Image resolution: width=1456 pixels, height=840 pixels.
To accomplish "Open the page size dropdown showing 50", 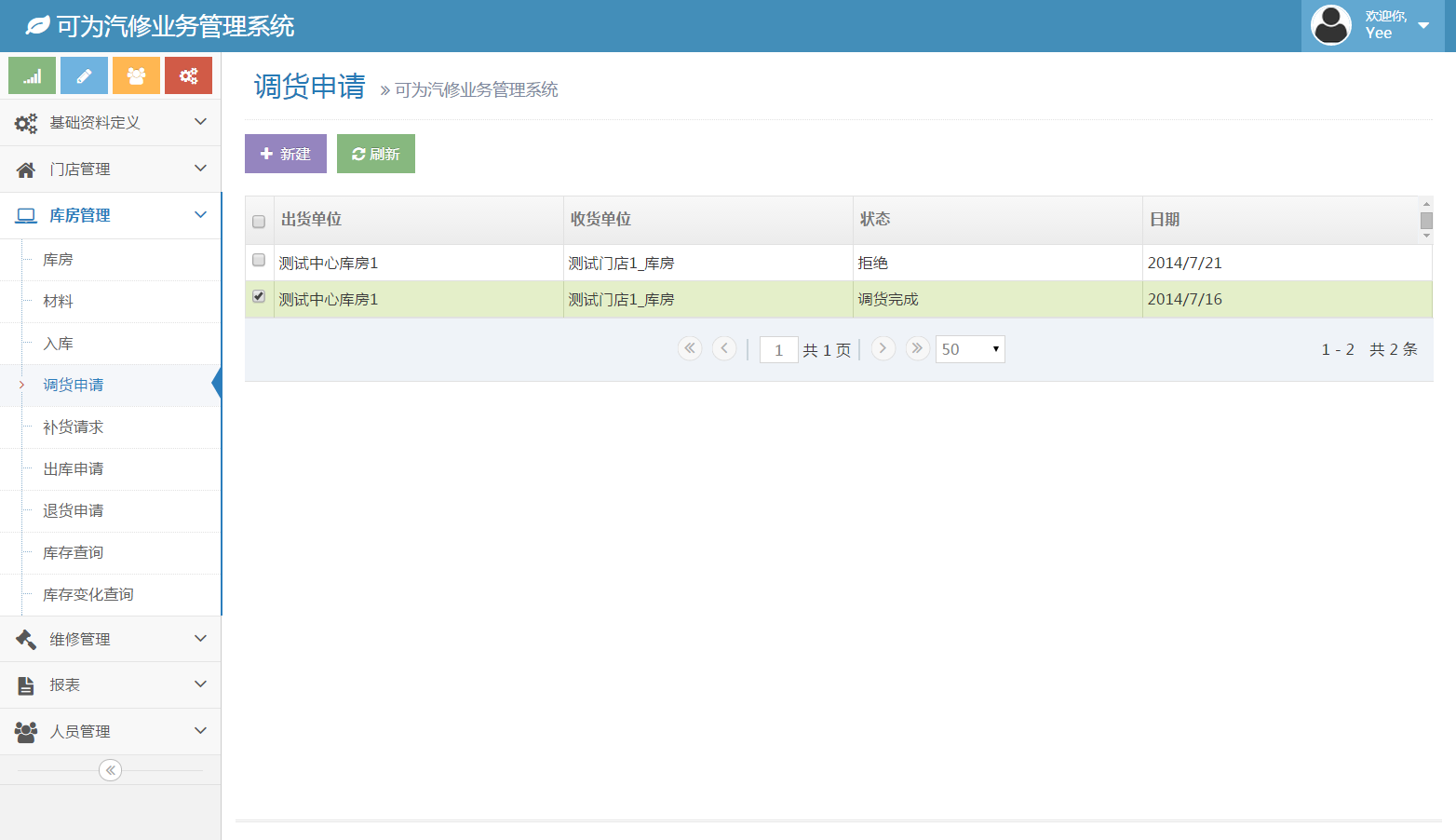I will (969, 349).
